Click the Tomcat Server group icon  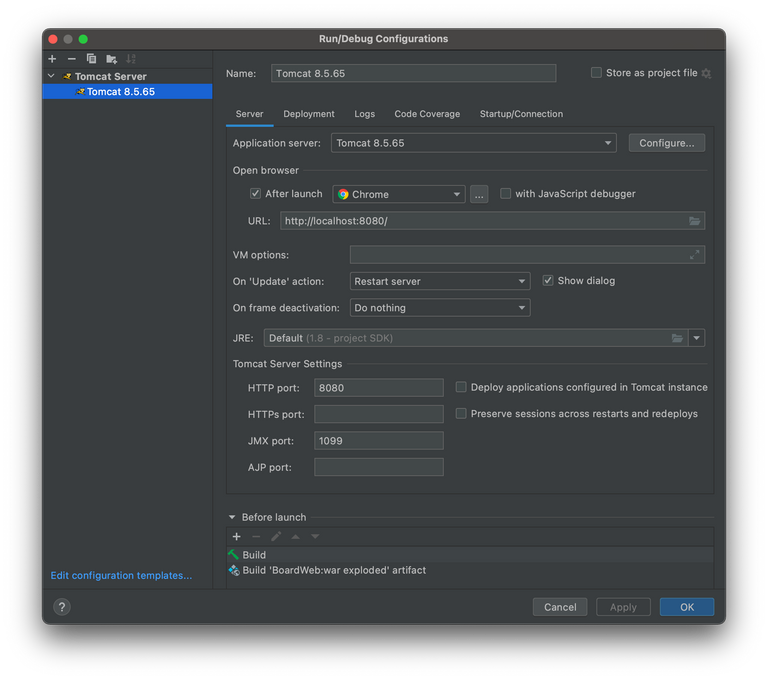pos(68,76)
